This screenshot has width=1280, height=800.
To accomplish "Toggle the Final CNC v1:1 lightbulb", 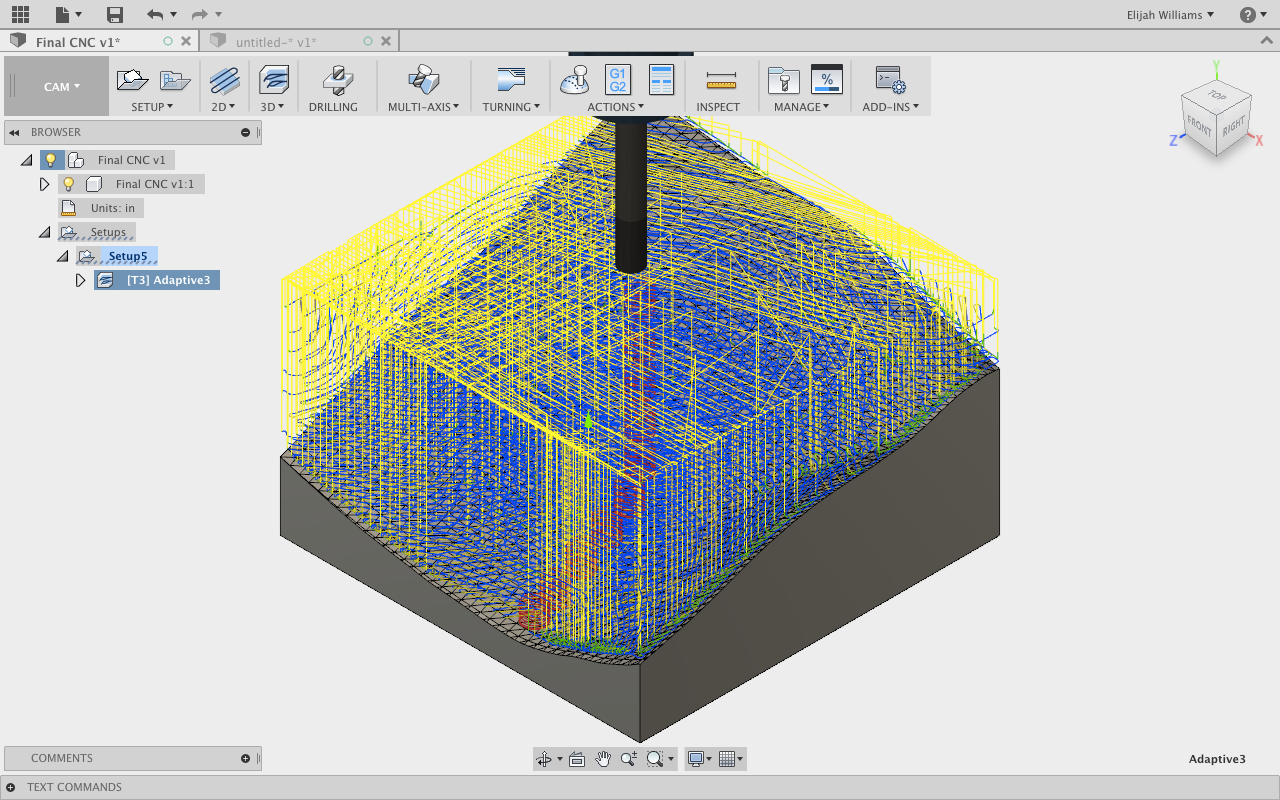I will pos(69,184).
